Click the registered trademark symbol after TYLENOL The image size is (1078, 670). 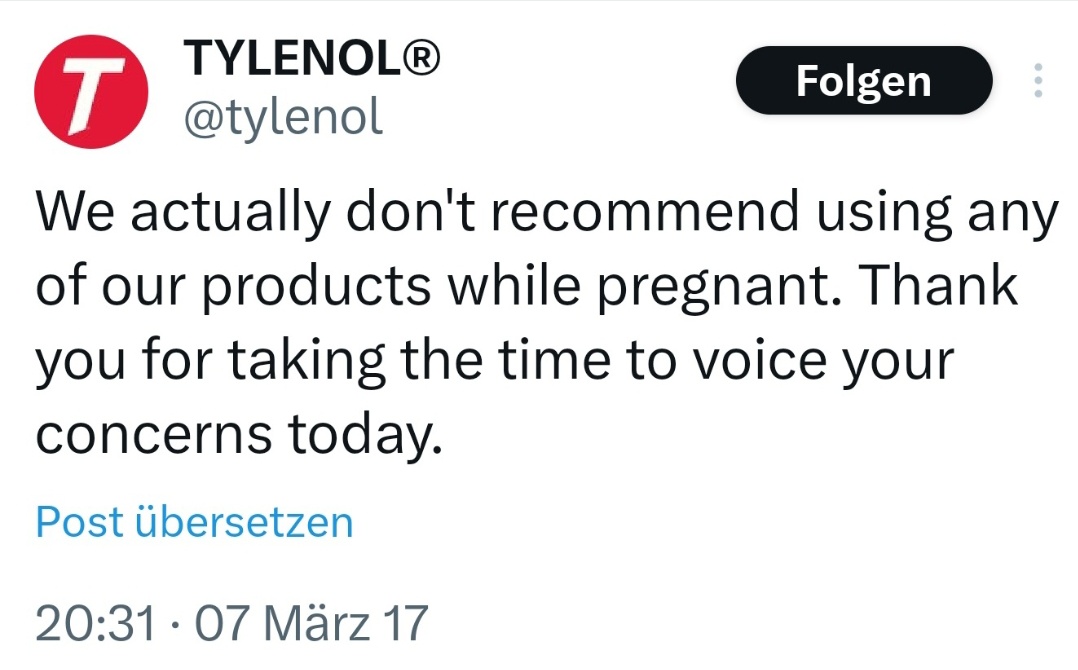coord(420,58)
